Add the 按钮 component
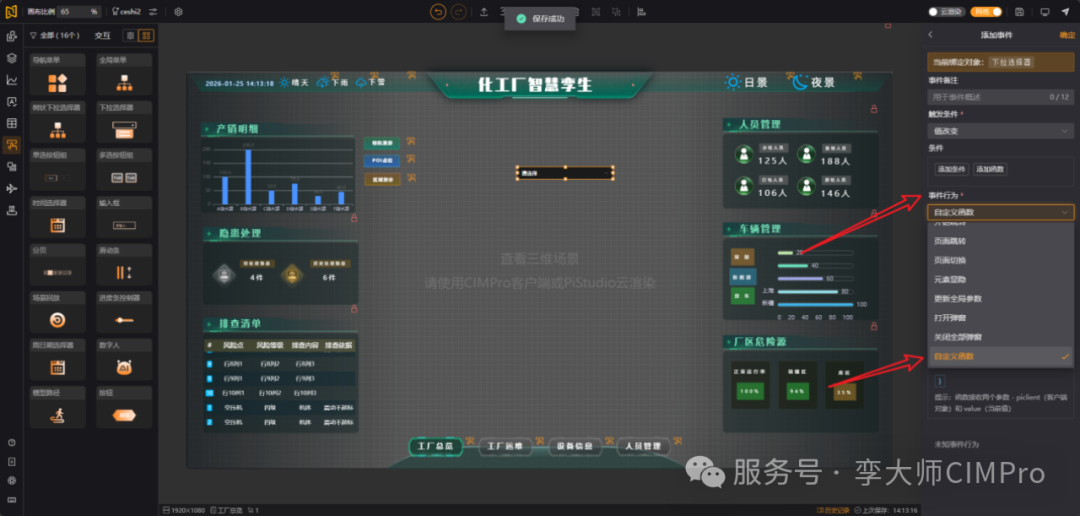The image size is (1080, 516). [124, 407]
